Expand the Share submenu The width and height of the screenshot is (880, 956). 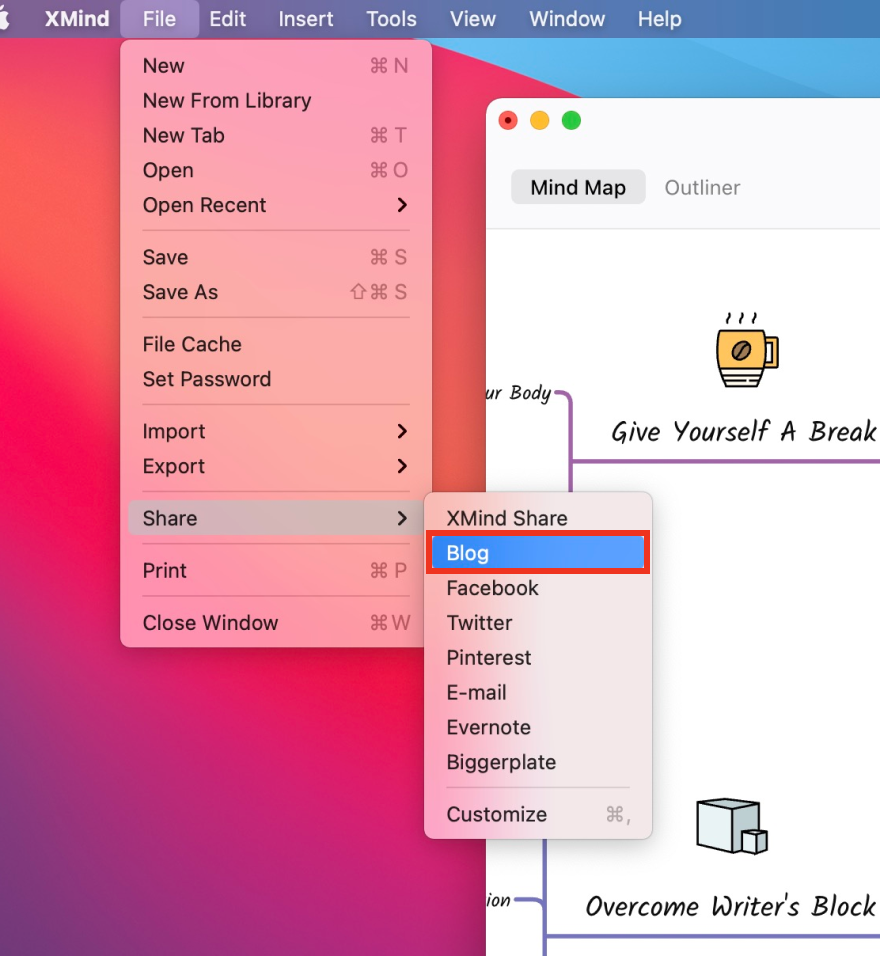tap(276, 518)
